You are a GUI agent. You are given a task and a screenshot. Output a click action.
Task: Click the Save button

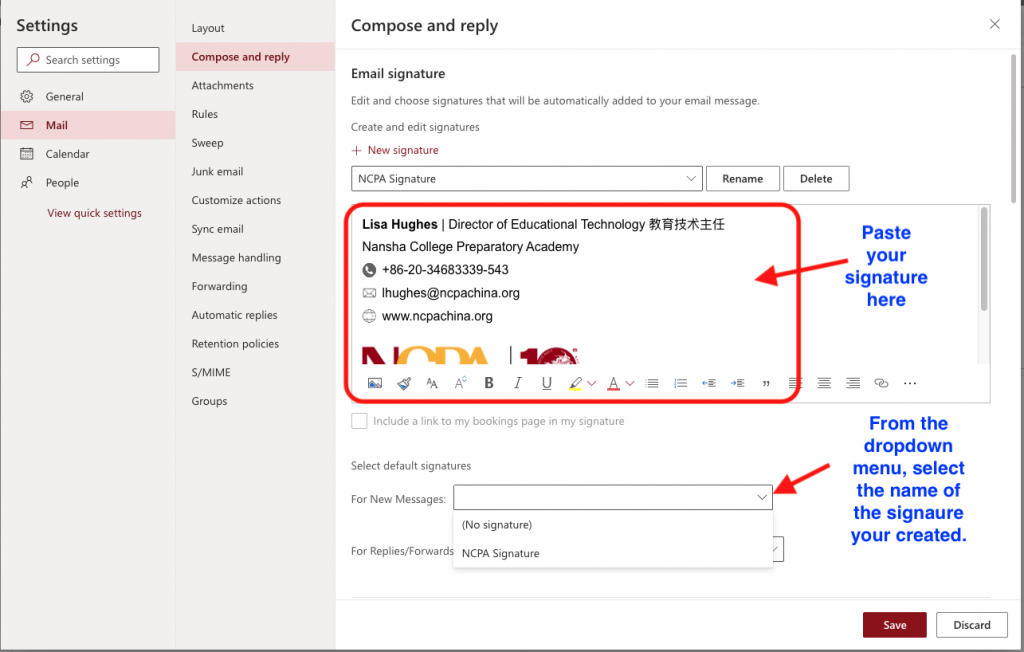click(894, 625)
